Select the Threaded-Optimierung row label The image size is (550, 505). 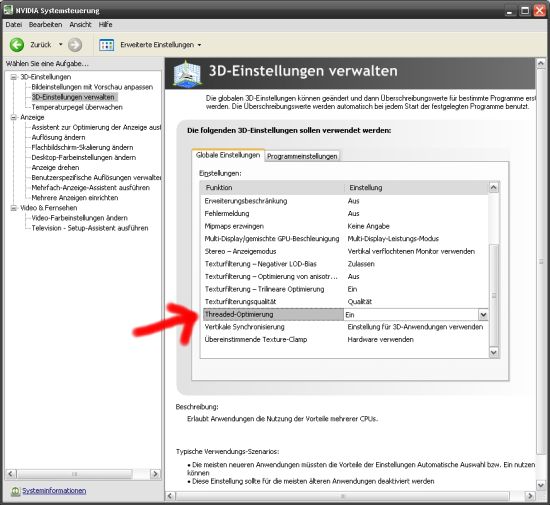(239, 315)
